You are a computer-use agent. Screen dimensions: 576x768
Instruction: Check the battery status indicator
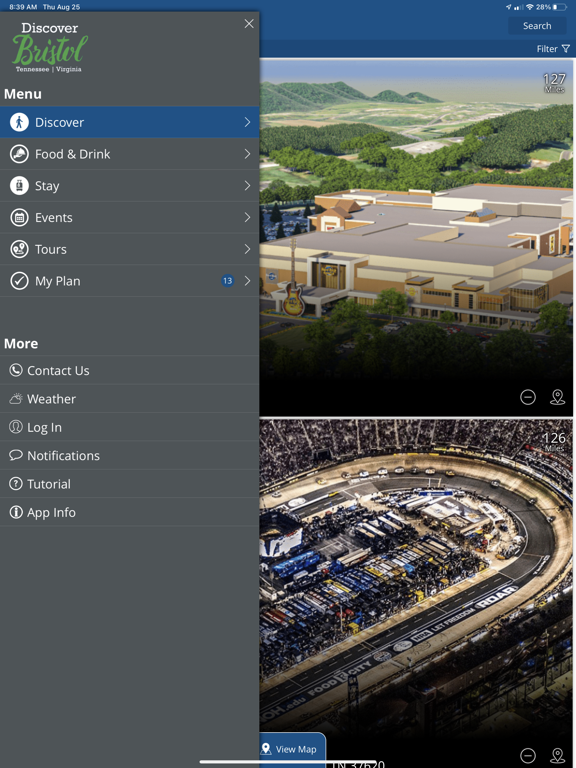559,7
